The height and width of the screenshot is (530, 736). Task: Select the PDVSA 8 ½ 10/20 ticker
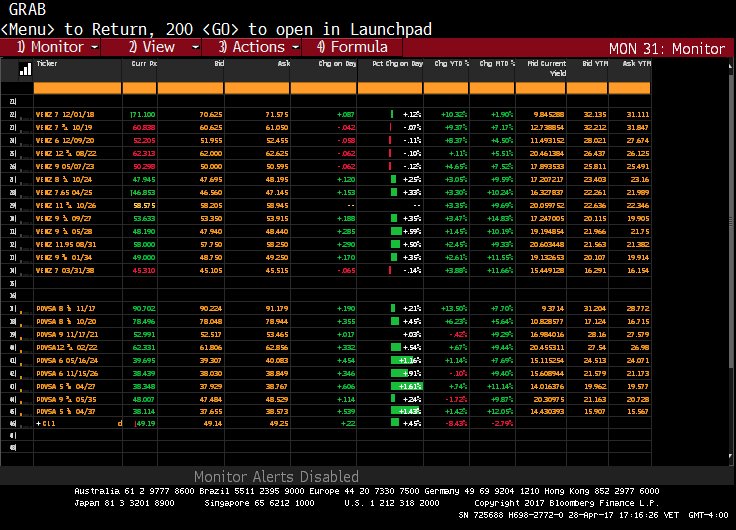pyautogui.click(x=66, y=322)
